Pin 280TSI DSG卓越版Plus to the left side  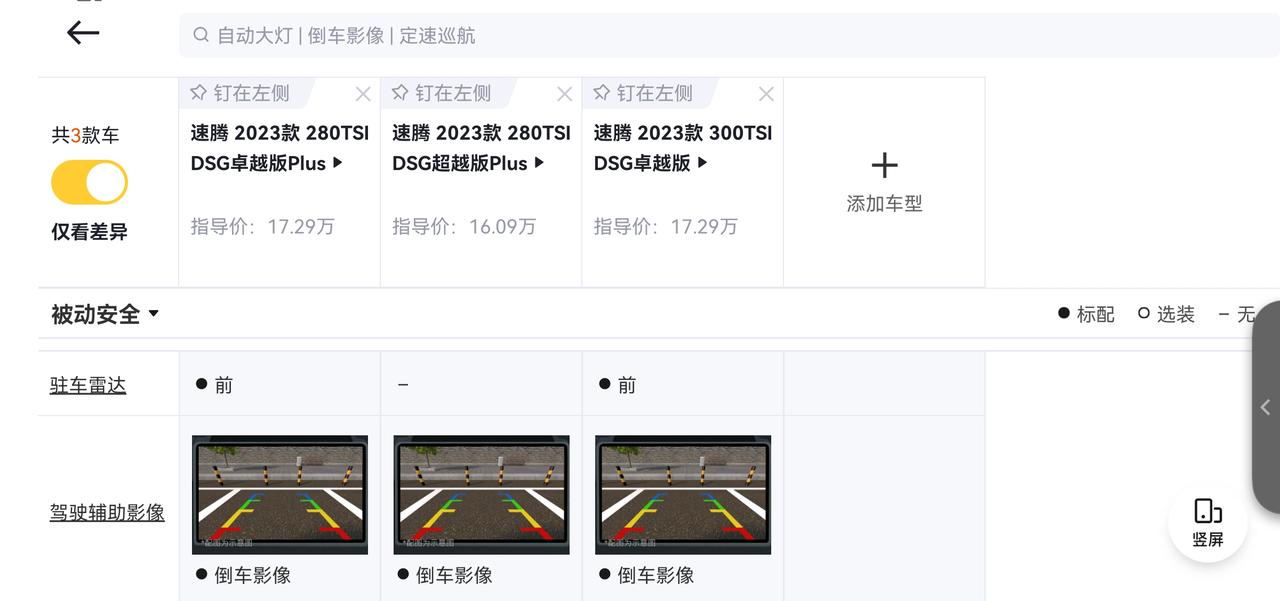pos(240,93)
